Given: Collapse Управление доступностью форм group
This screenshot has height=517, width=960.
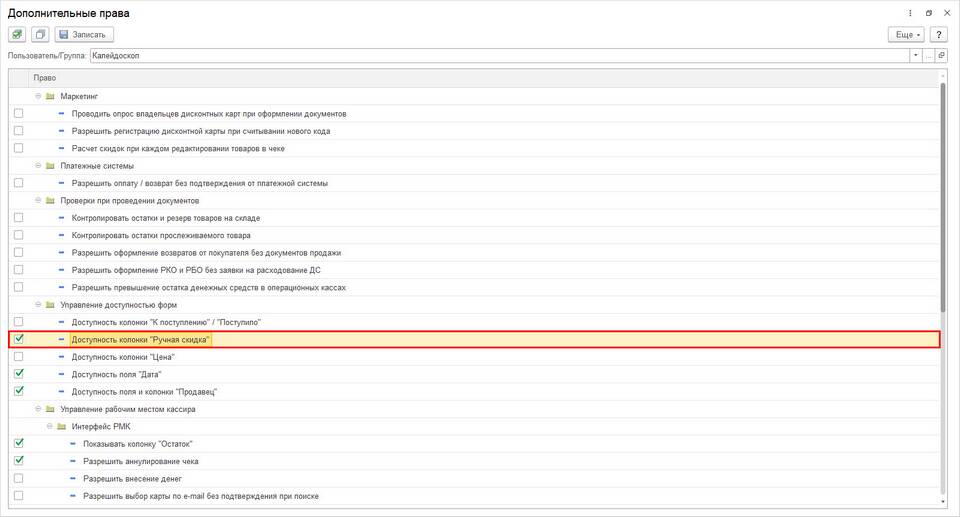Looking at the screenshot, I should pos(38,304).
